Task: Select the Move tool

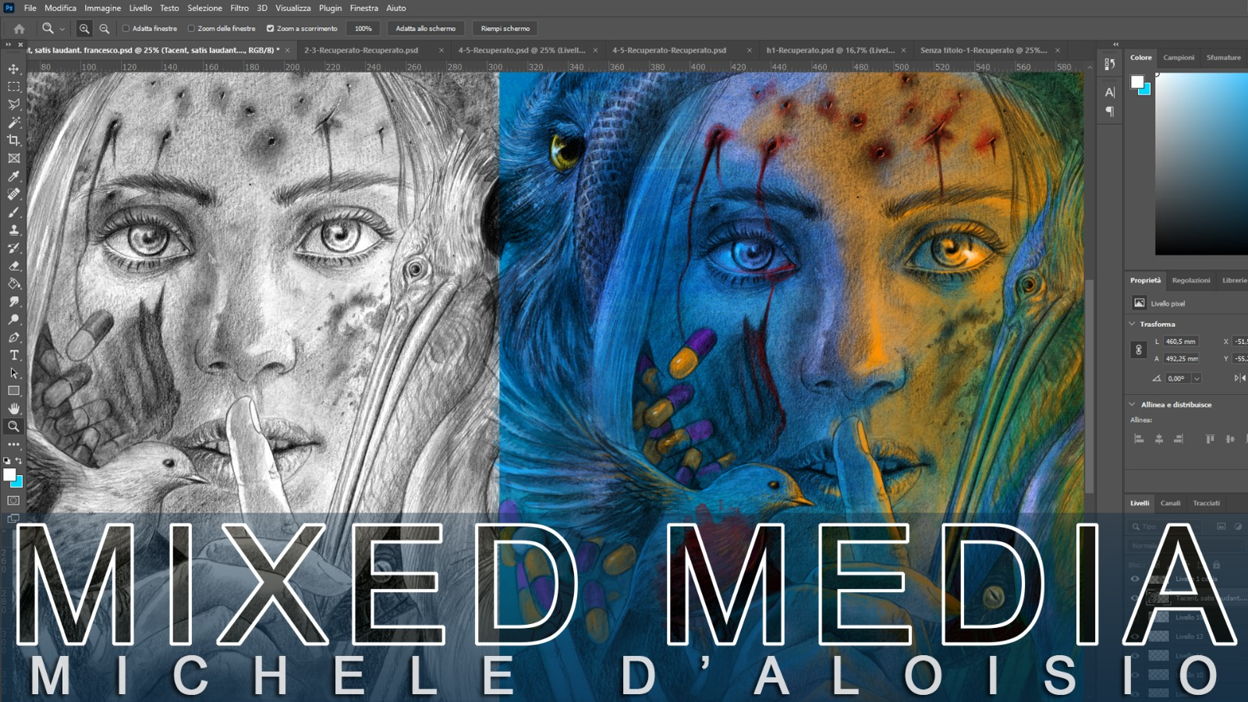Action: point(14,69)
